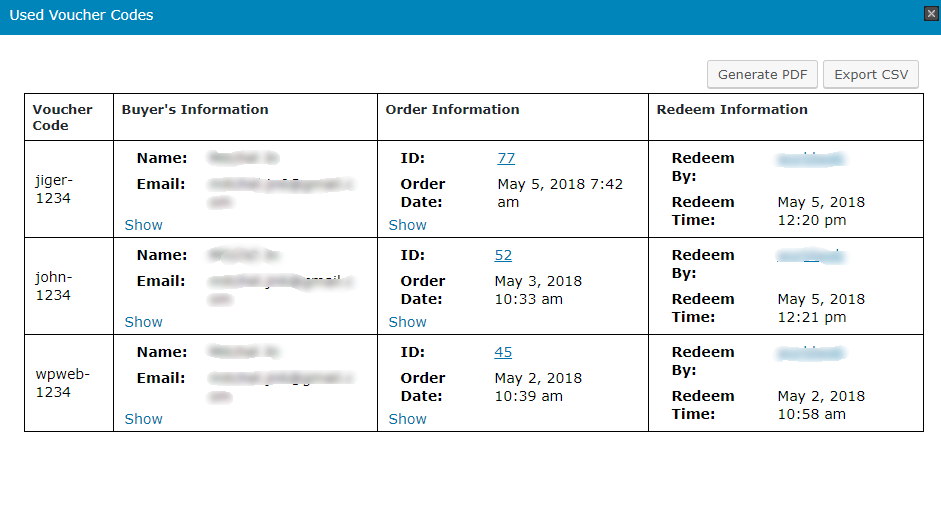Click the blurred redeemer link for wpweb-1234
Viewport: 941px width, 532px height.
(810, 353)
